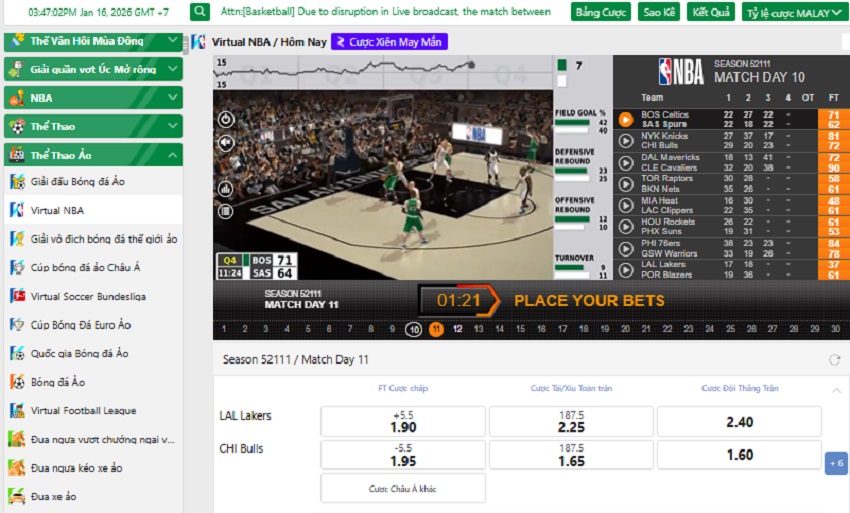Image resolution: width=850 pixels, height=513 pixels.
Task: Open the Tỷ lệ cược MALAY dropdown
Action: [x=794, y=12]
